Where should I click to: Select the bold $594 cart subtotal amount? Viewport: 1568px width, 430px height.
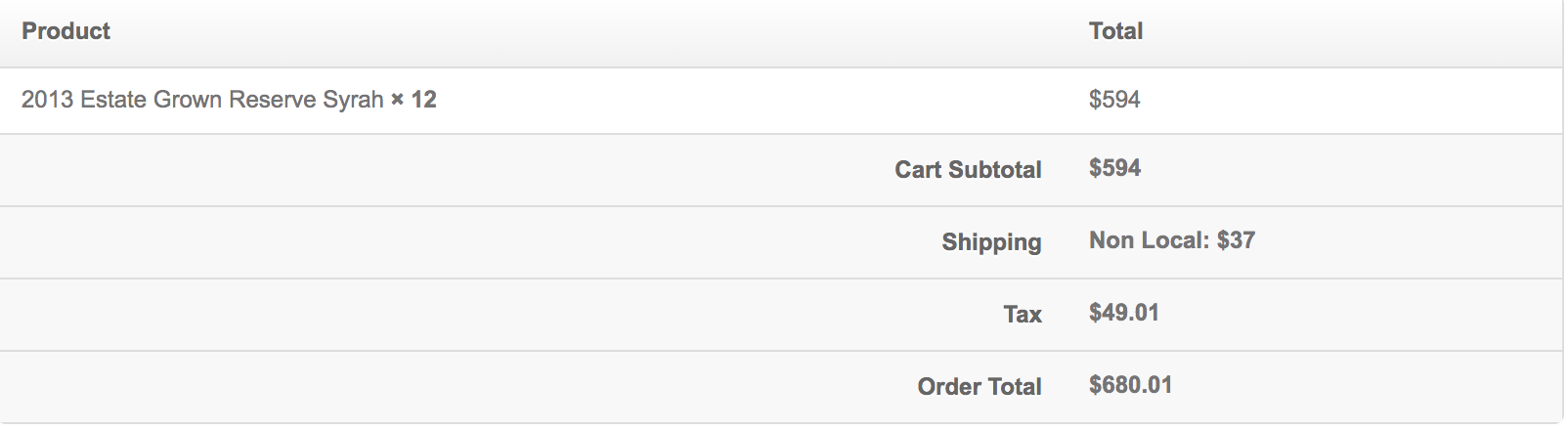click(1114, 168)
